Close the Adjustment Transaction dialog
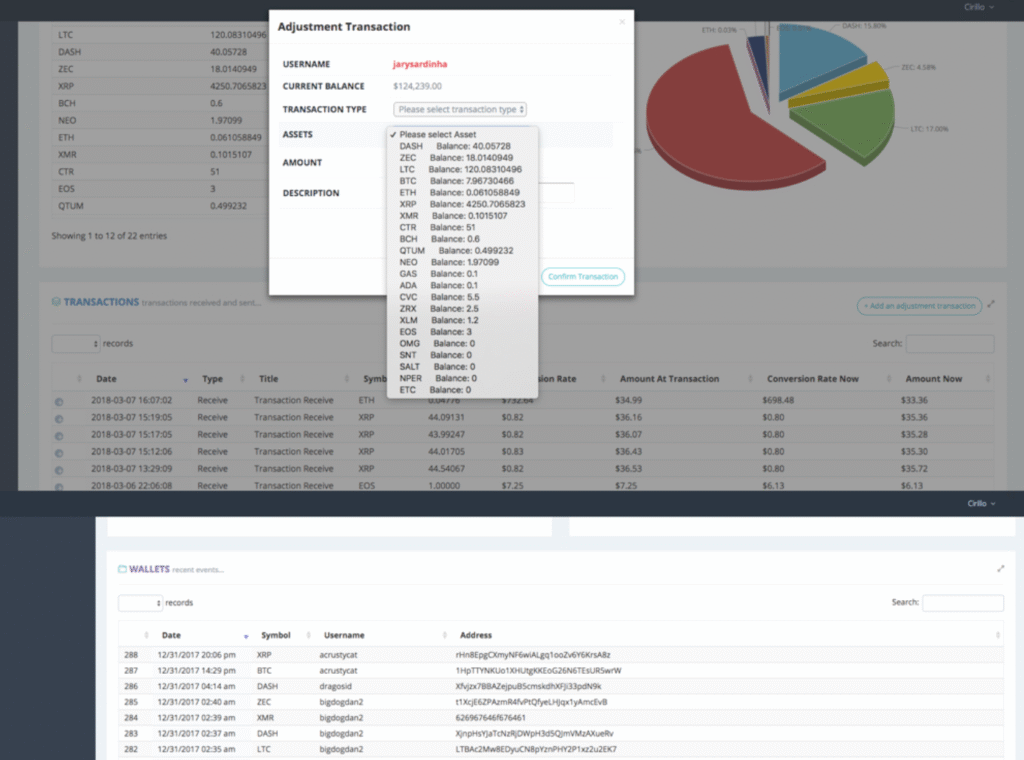Image resolution: width=1024 pixels, height=760 pixels. (621, 20)
